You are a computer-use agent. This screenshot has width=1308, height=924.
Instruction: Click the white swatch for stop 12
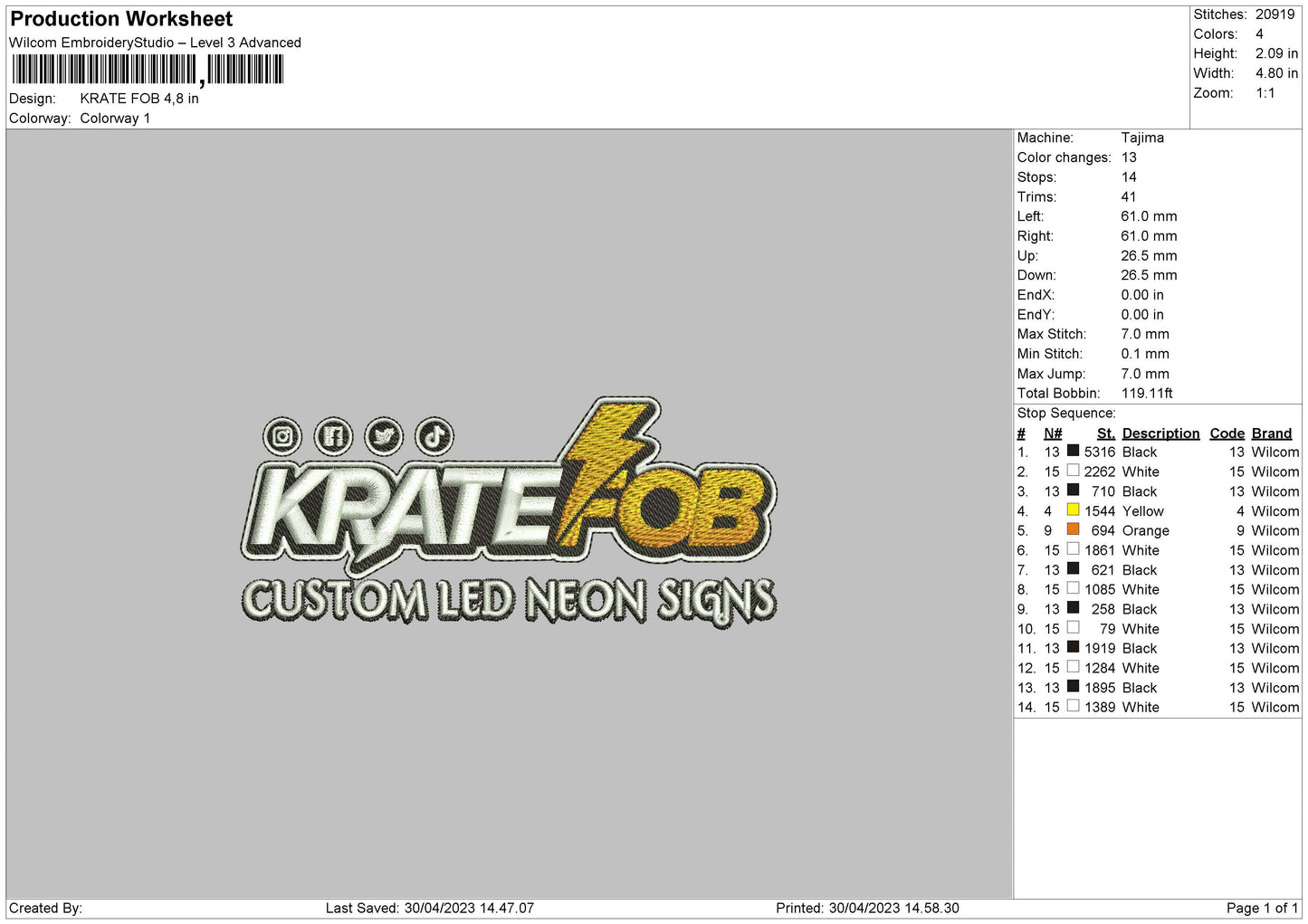click(1073, 667)
